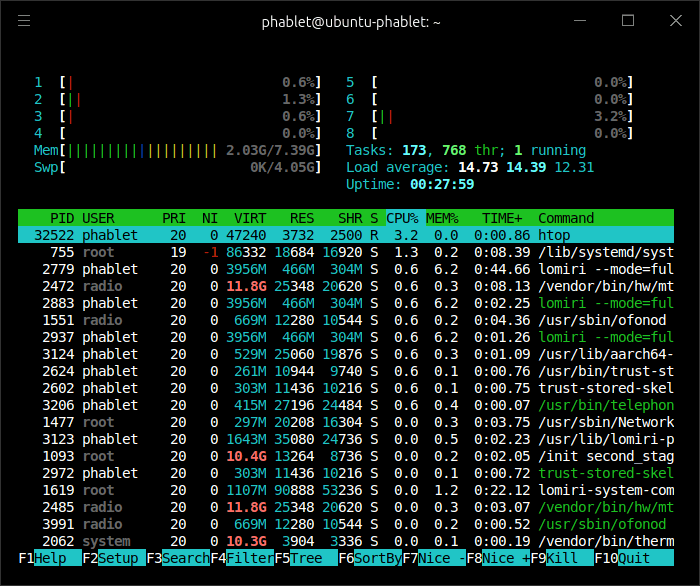Open F6 SortBy options
This screenshot has height=586, width=700.
[x=370, y=558]
